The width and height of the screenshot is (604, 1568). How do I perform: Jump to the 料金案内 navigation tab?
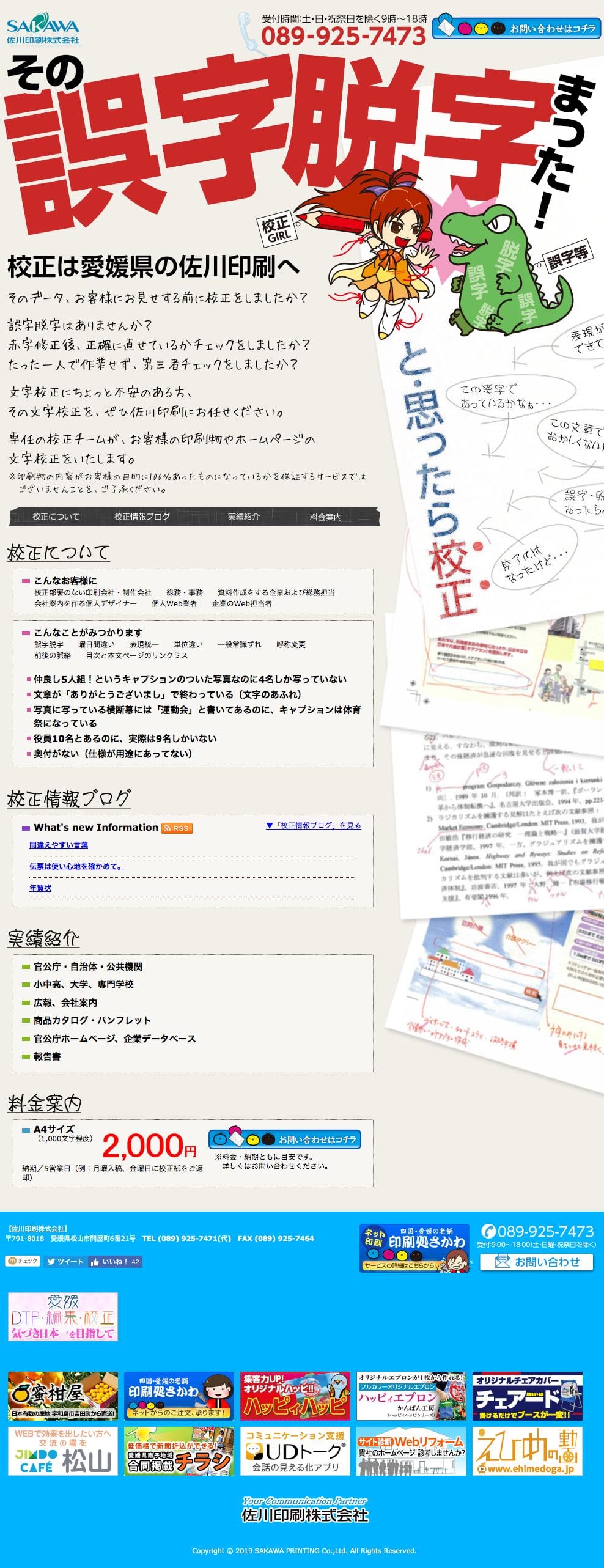point(325,517)
